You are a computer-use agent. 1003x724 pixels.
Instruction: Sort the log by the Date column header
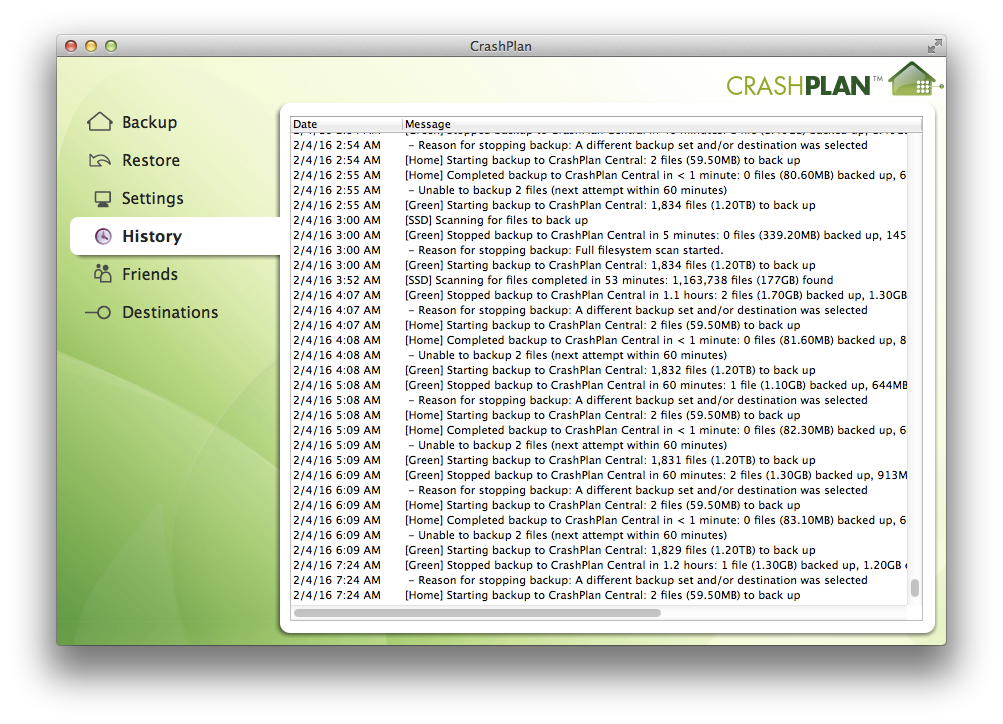(346, 124)
